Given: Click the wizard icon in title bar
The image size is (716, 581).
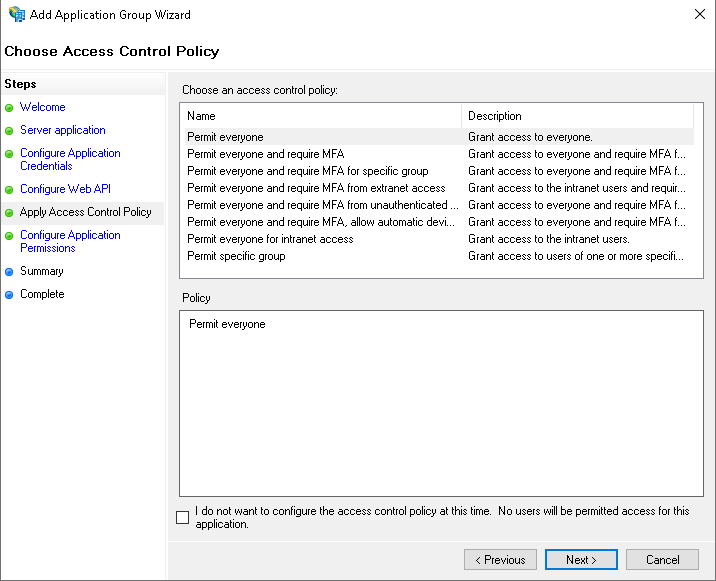Looking at the screenshot, I should coord(16,15).
